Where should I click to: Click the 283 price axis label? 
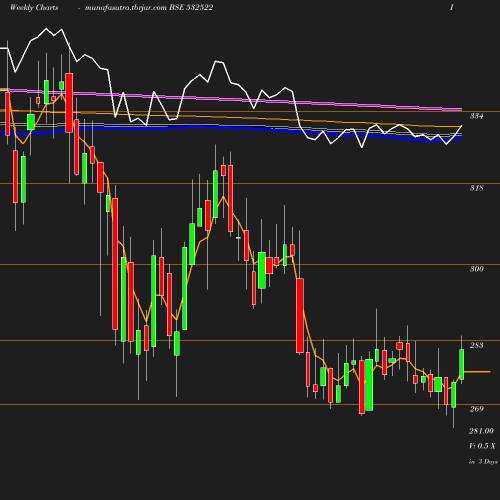click(476, 345)
